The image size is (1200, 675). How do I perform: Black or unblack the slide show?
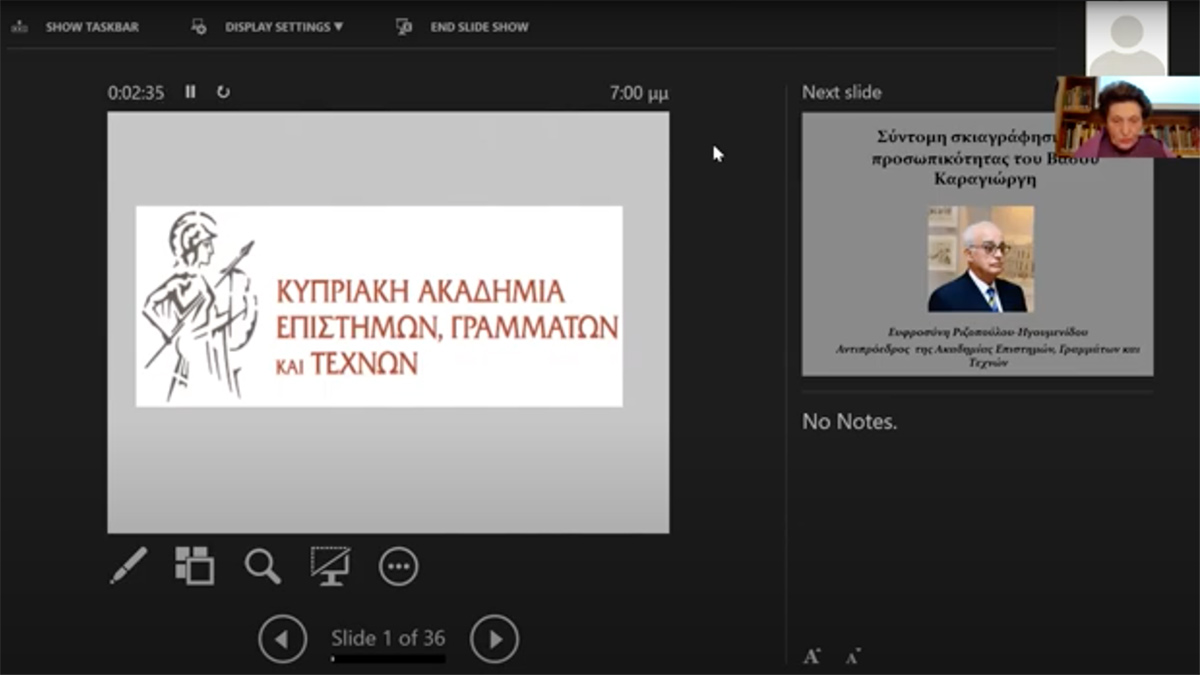330,566
